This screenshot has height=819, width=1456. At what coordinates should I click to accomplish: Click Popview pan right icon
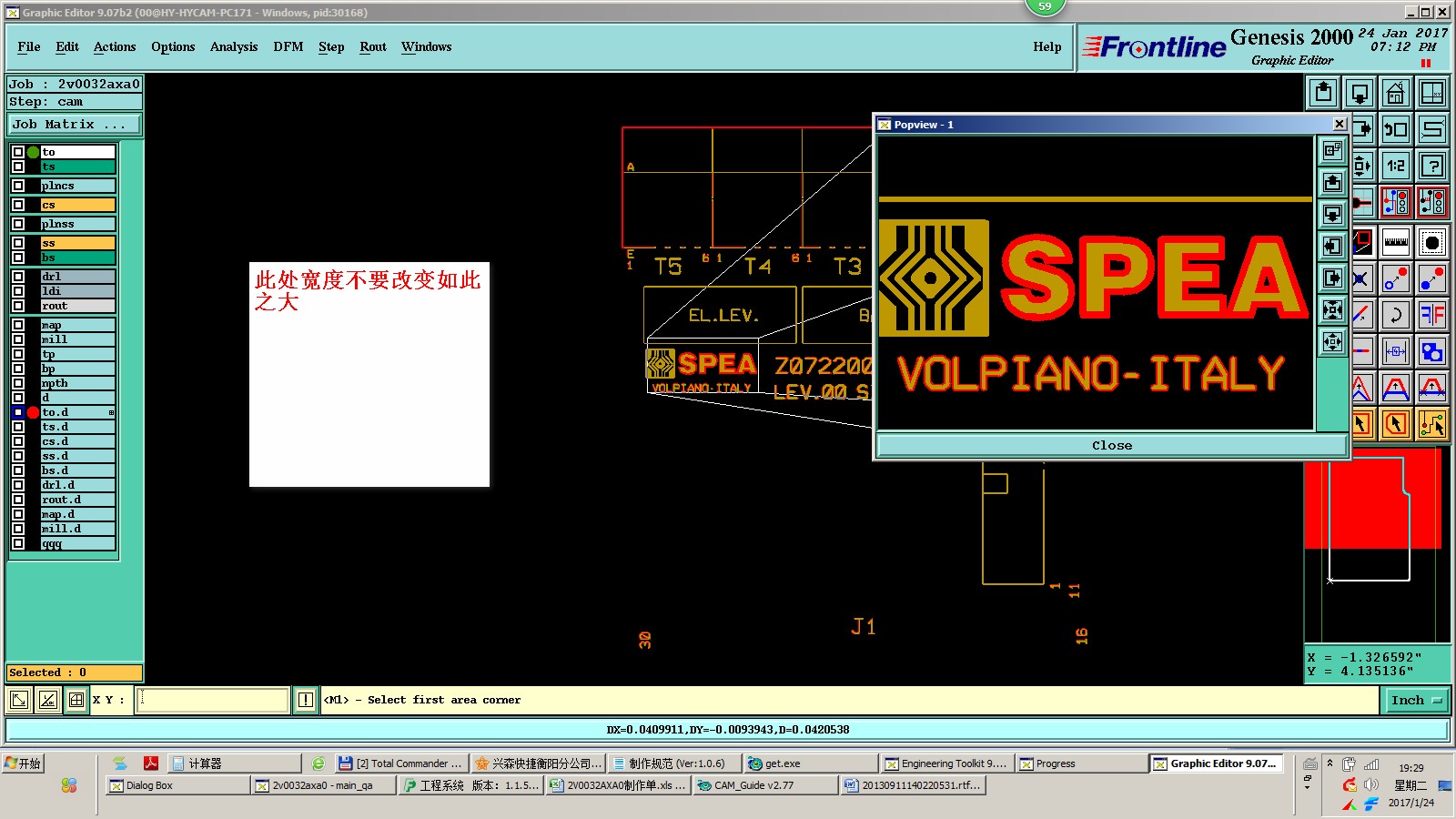(1332, 278)
